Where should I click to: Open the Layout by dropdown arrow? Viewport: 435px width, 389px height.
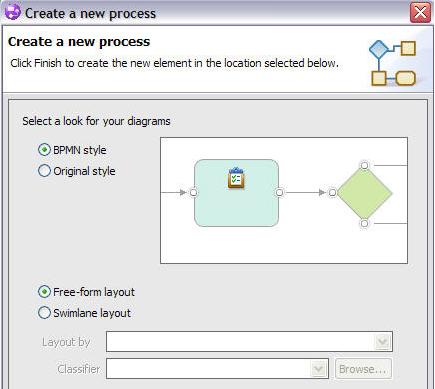(x=382, y=342)
